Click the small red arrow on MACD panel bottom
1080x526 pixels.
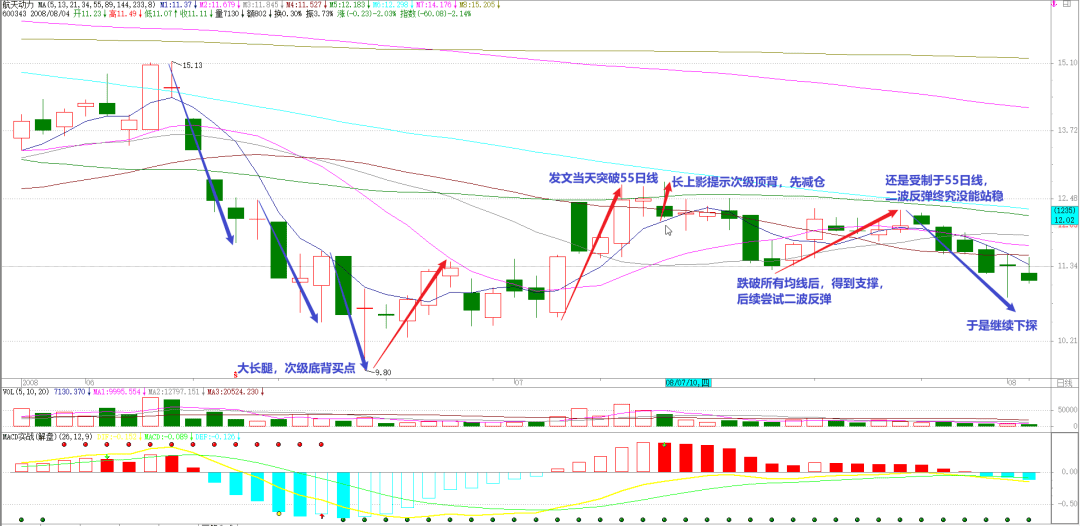pyautogui.click(x=321, y=517)
